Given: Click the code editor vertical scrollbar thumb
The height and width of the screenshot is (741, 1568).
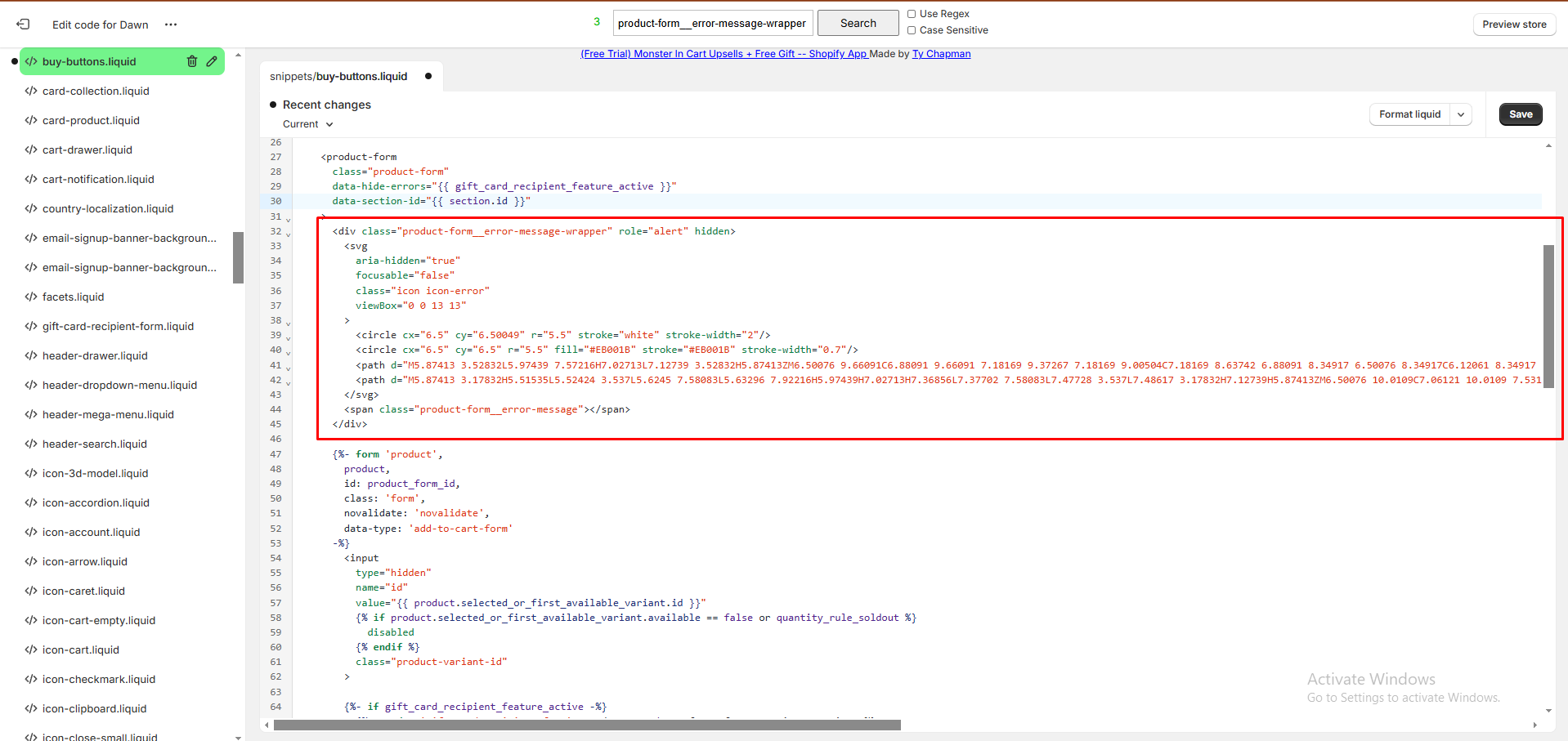Looking at the screenshot, I should [x=1548, y=316].
